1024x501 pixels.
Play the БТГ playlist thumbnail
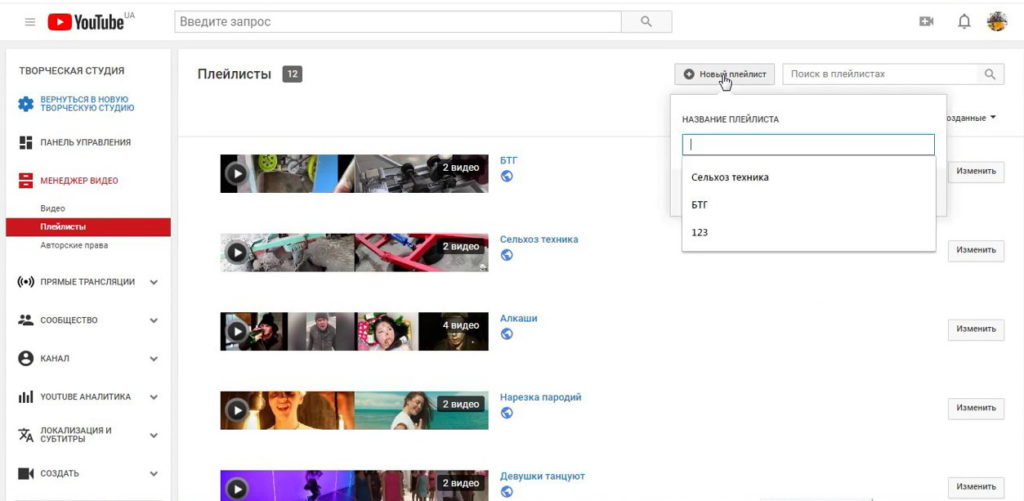pos(236,174)
